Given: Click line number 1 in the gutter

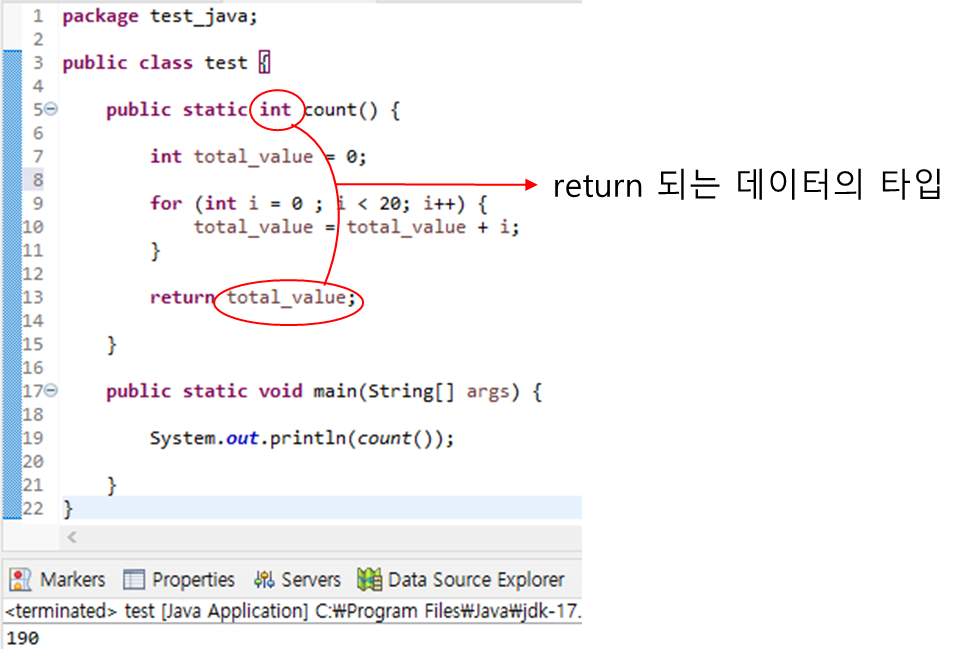Looking at the screenshot, I should (38, 16).
